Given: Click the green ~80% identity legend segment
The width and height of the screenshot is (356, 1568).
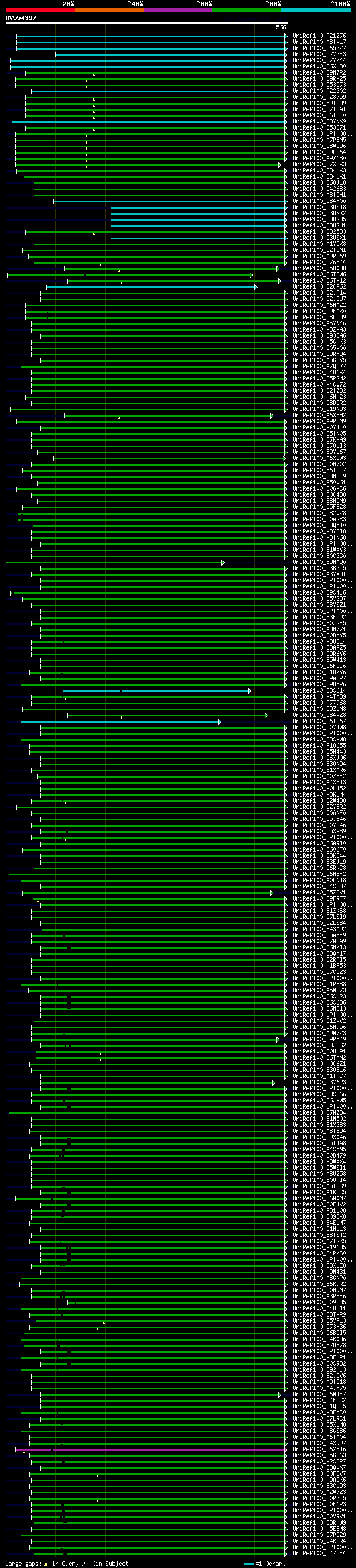Looking at the screenshot, I should (x=247, y=10).
